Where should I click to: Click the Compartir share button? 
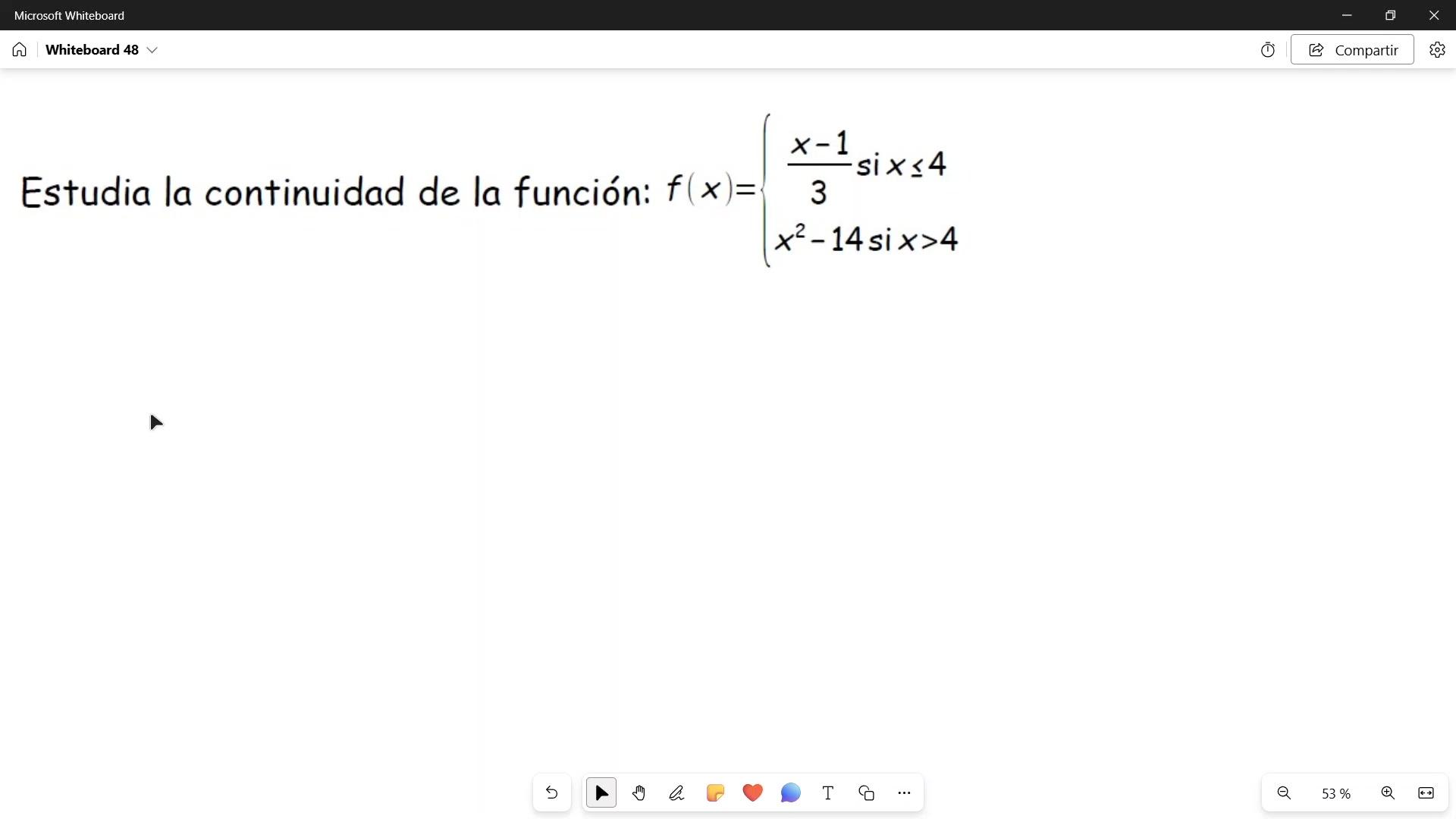click(1352, 50)
